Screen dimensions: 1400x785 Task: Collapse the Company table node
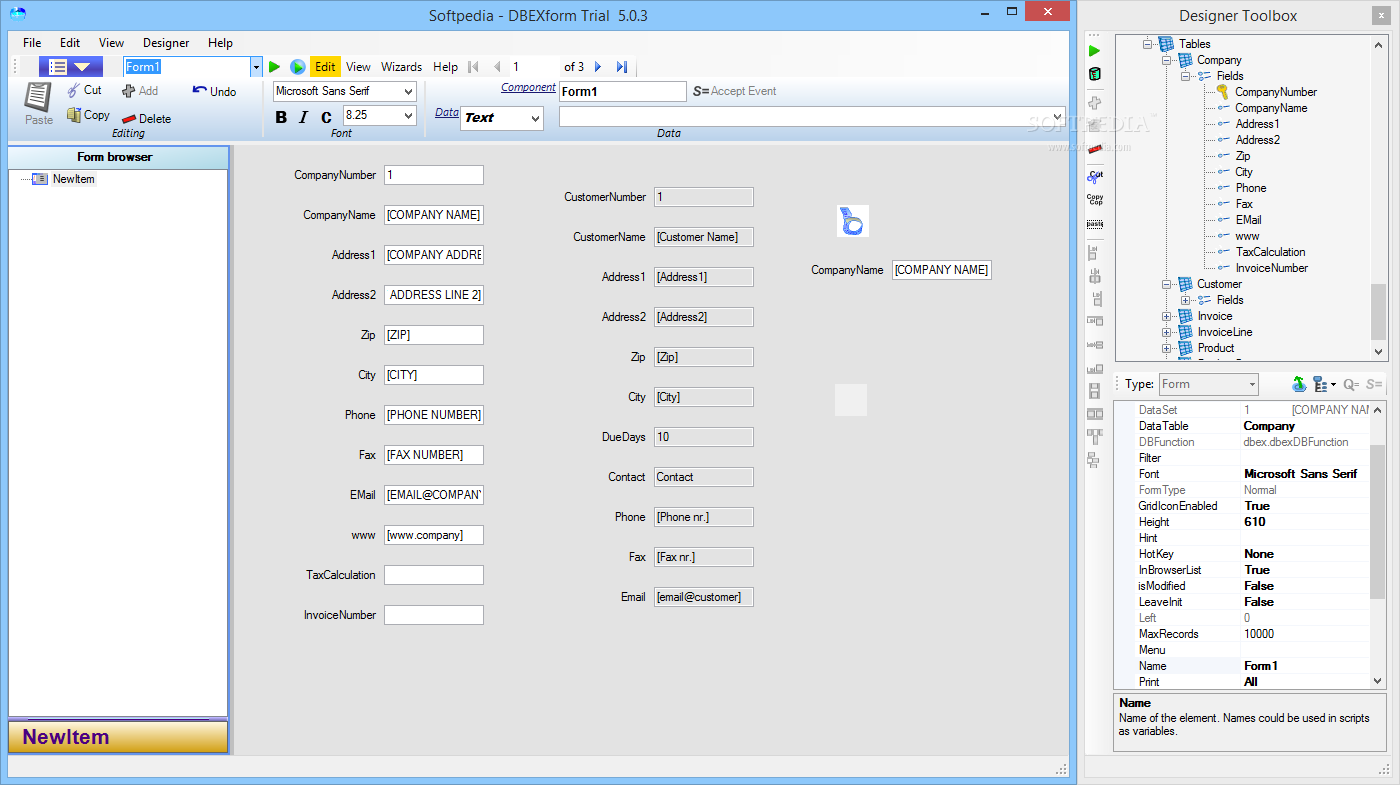pyautogui.click(x=1166, y=60)
